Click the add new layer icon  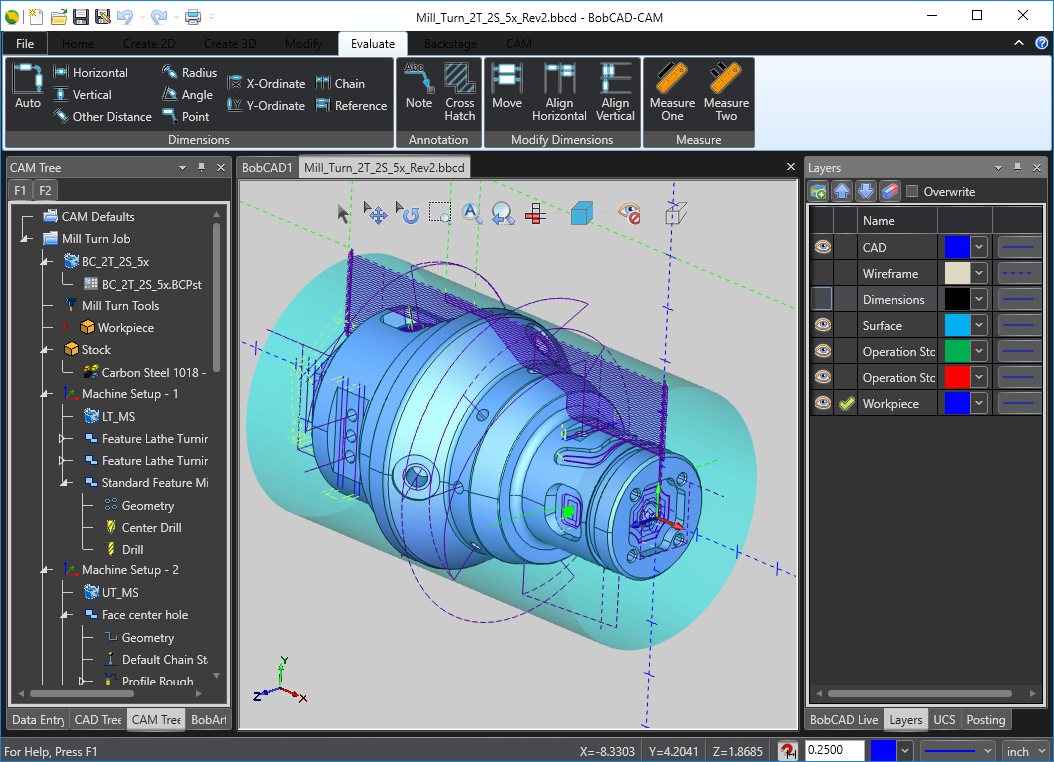(x=819, y=192)
